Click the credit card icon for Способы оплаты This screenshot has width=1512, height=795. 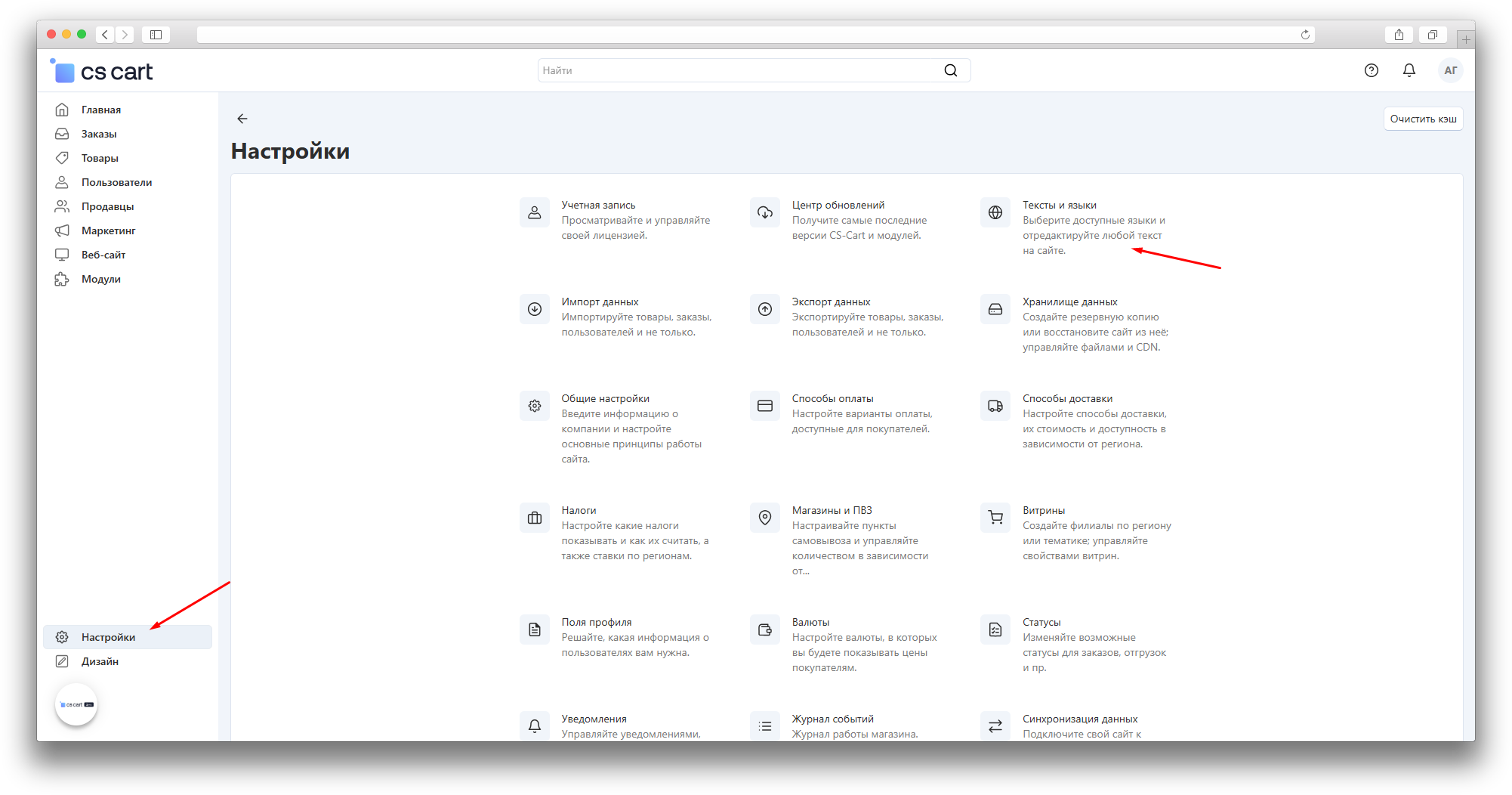[764, 406]
